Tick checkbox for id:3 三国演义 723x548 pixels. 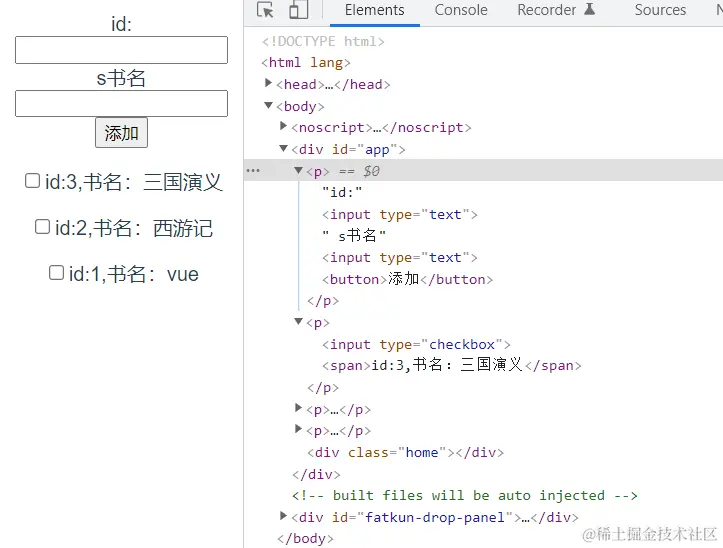32,181
